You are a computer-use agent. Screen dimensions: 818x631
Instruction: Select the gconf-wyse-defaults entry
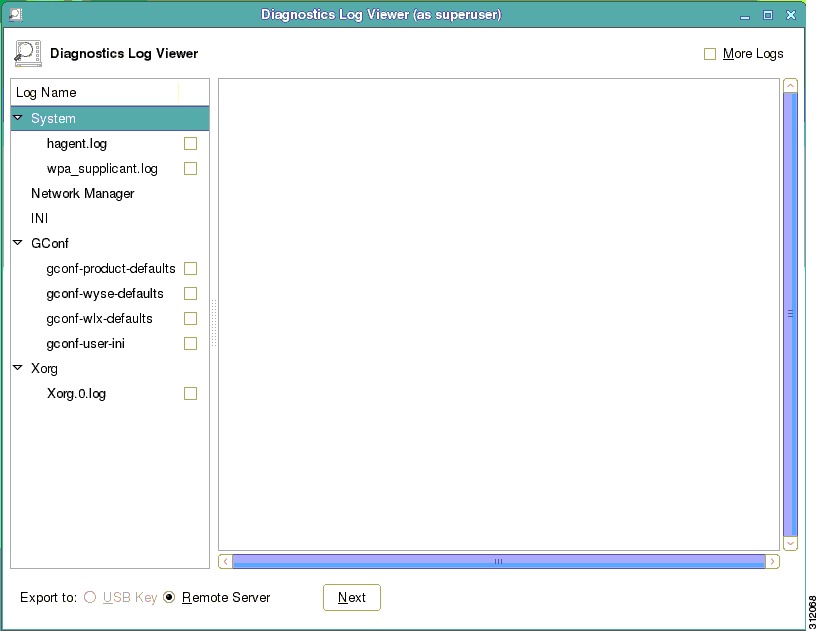105,294
